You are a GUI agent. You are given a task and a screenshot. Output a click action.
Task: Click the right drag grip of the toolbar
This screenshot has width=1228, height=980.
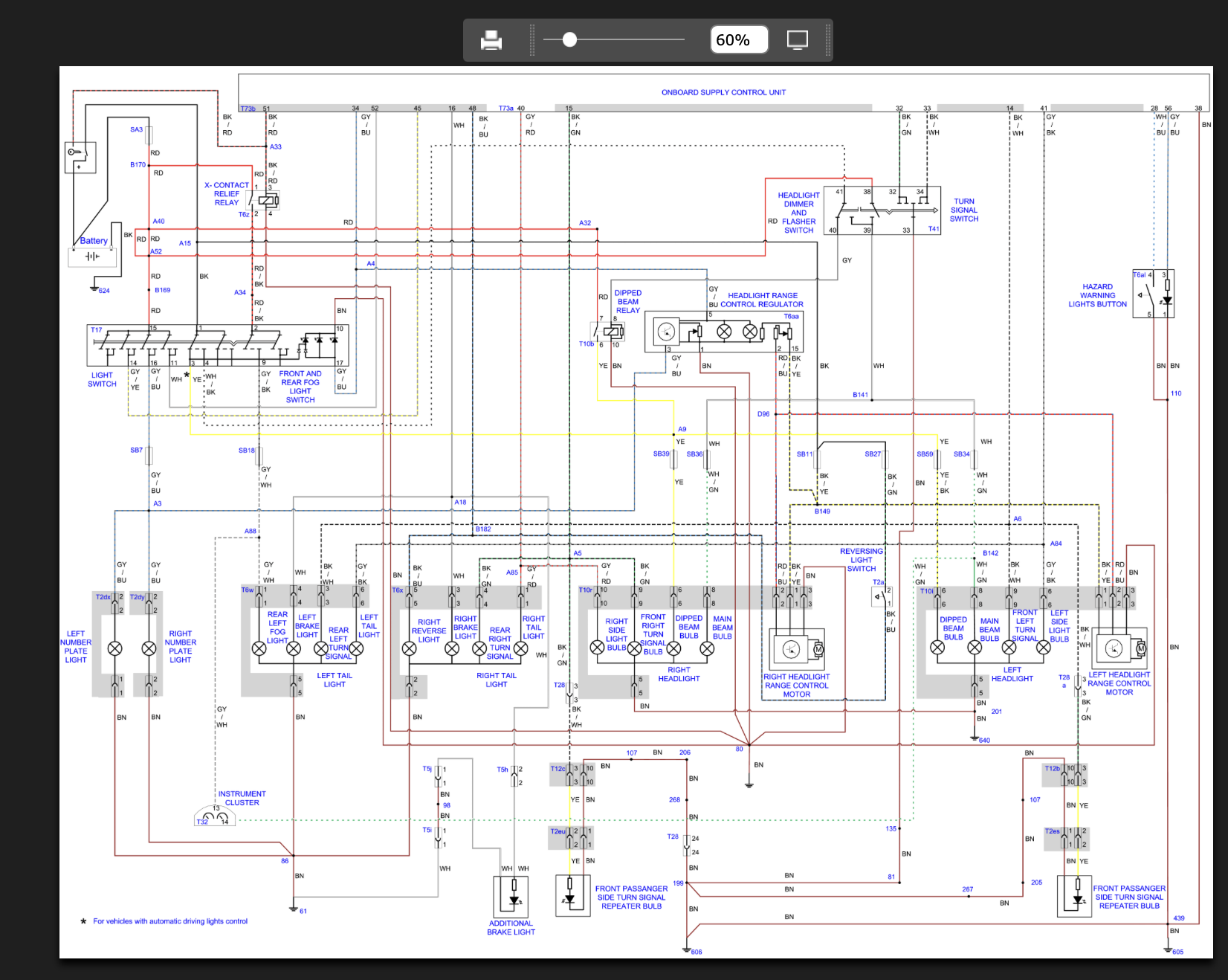click(828, 40)
